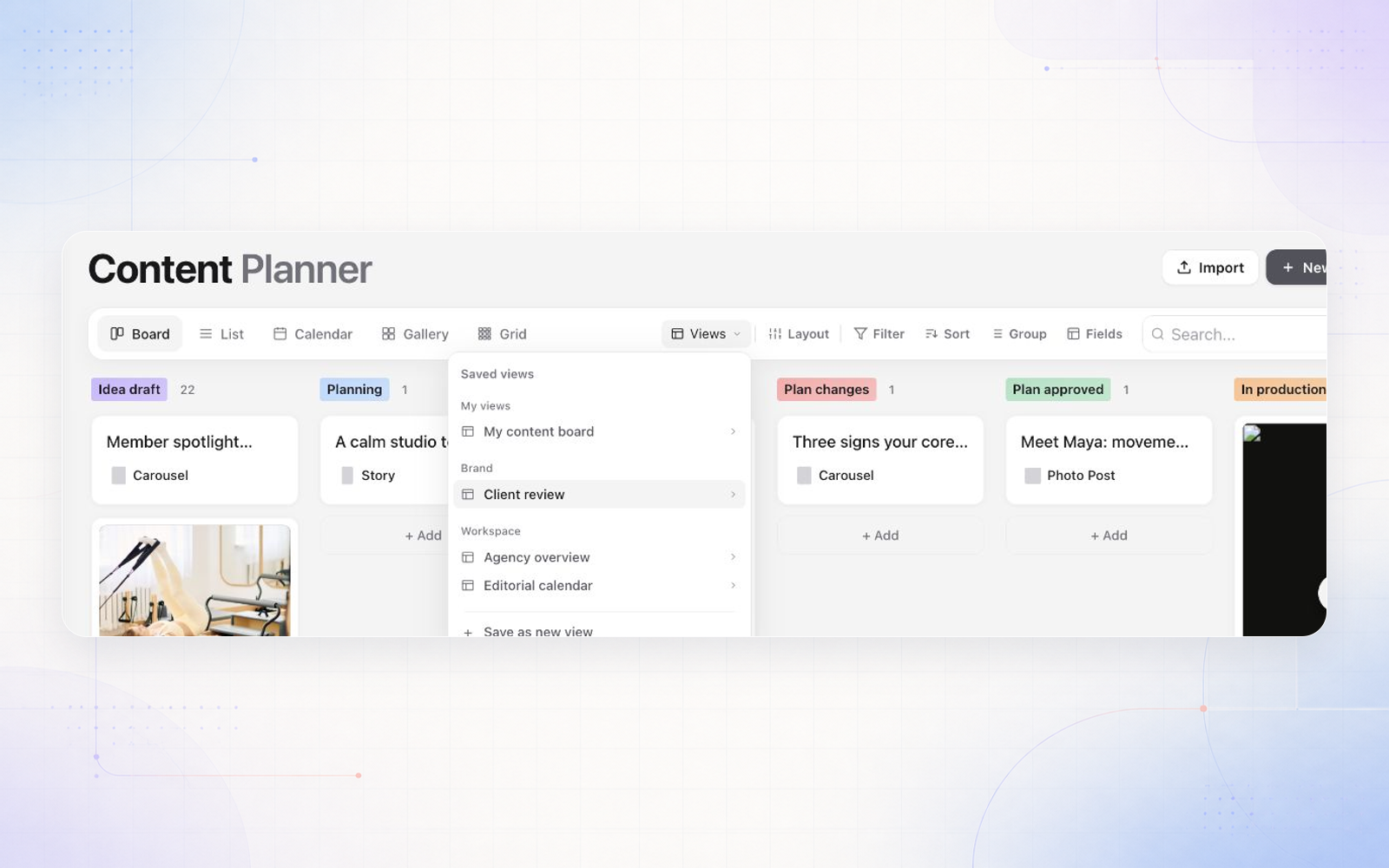Open the Group options
Viewport: 1389px width, 868px height.
pos(1019,334)
